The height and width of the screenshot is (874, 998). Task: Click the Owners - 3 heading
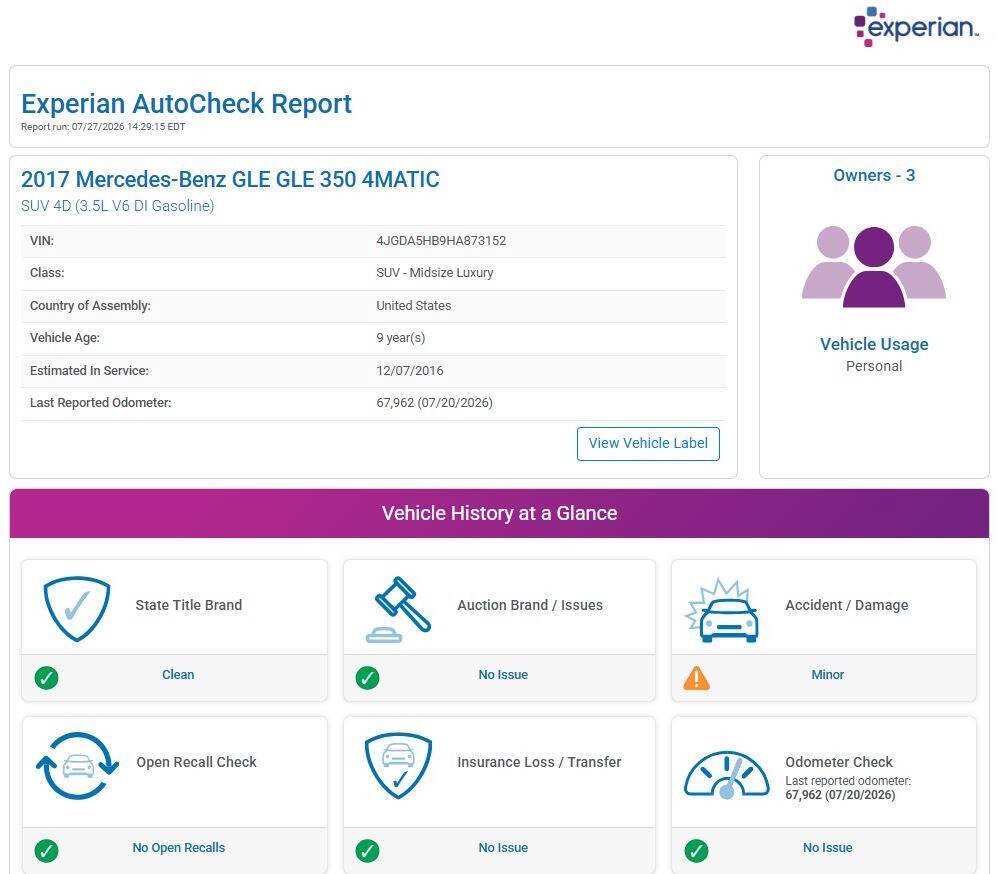[874, 175]
